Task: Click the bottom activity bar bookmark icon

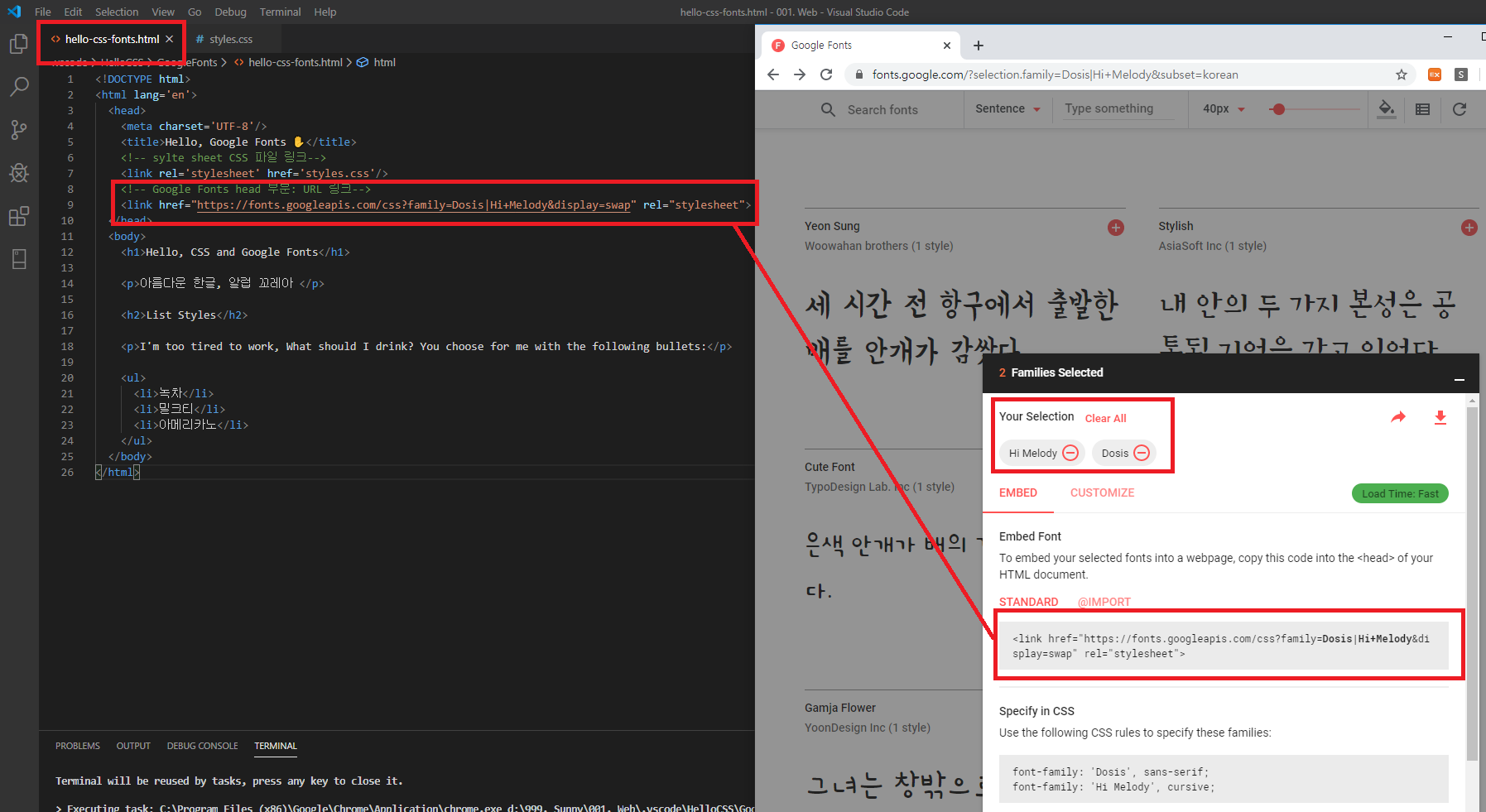Action: [18, 259]
